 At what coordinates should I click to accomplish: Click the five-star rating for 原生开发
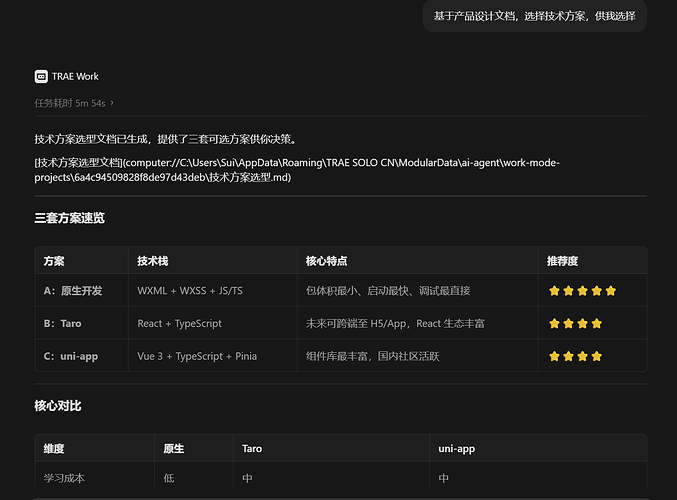point(582,291)
